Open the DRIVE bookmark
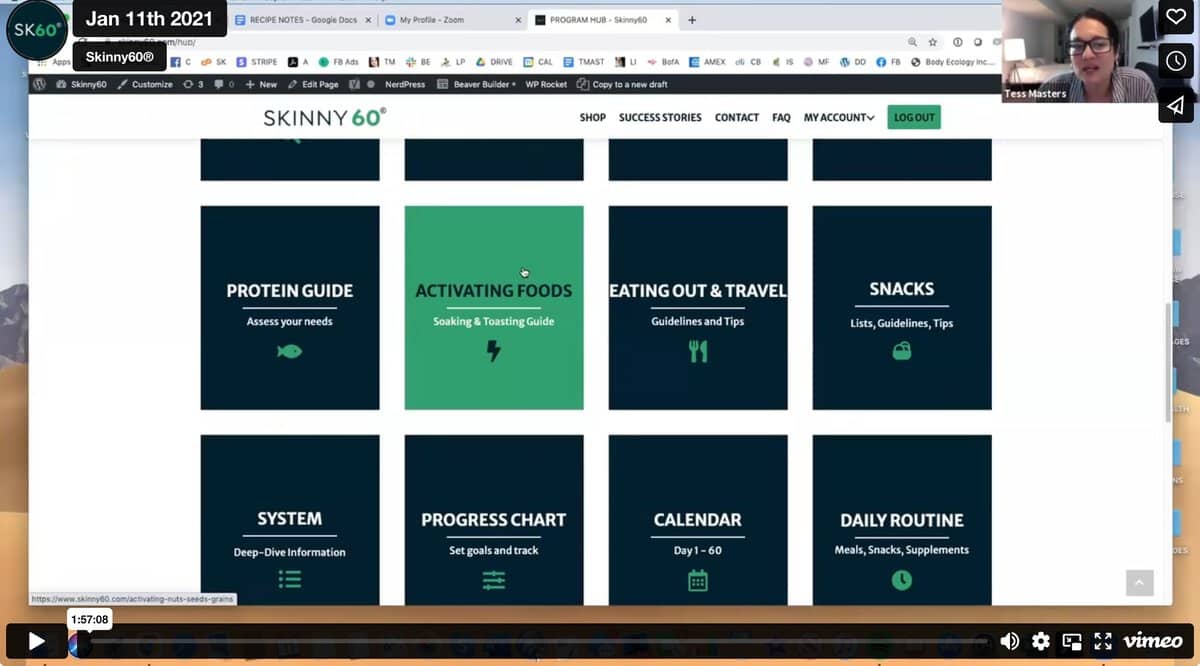The image size is (1200, 666). point(494,62)
